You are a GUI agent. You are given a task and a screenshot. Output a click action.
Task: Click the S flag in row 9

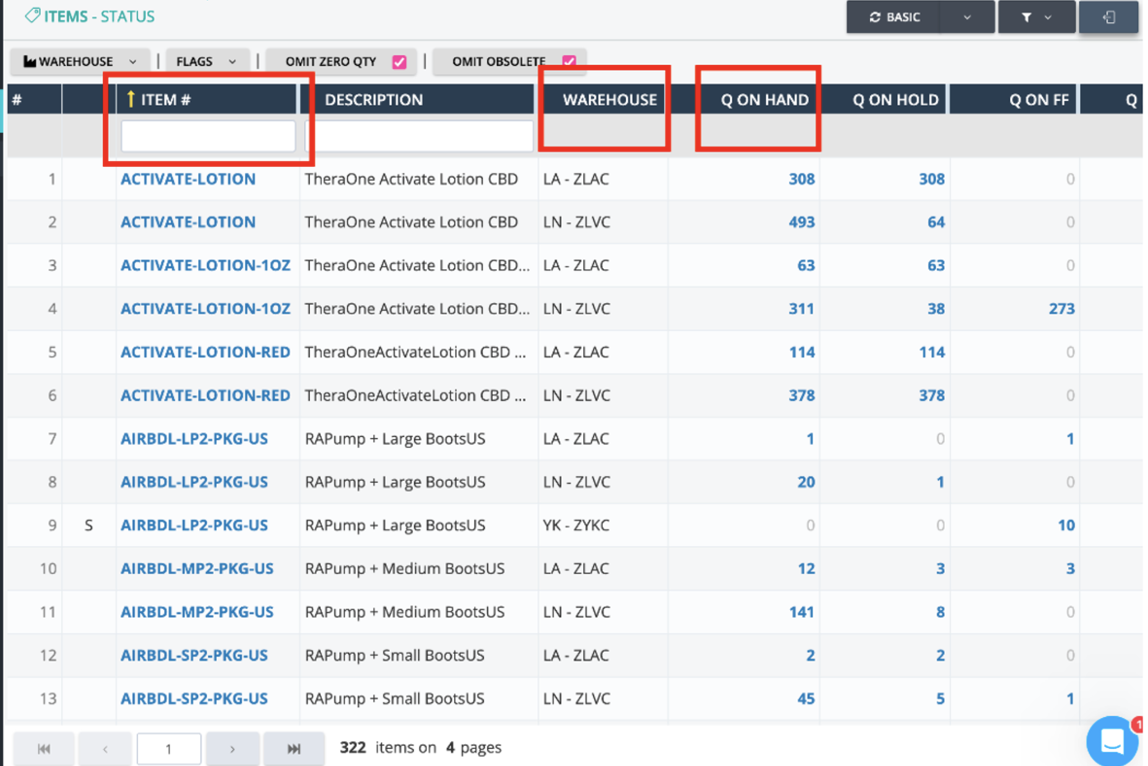[x=89, y=525]
